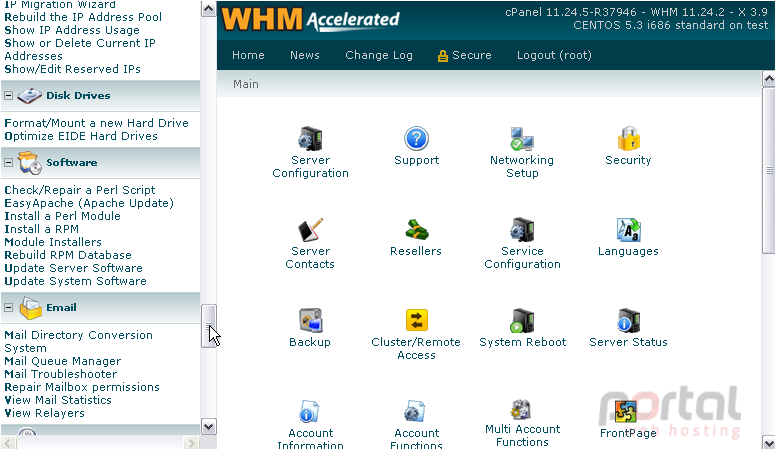
Task: Open Rebuild RPM Database
Action: [x=68, y=255]
